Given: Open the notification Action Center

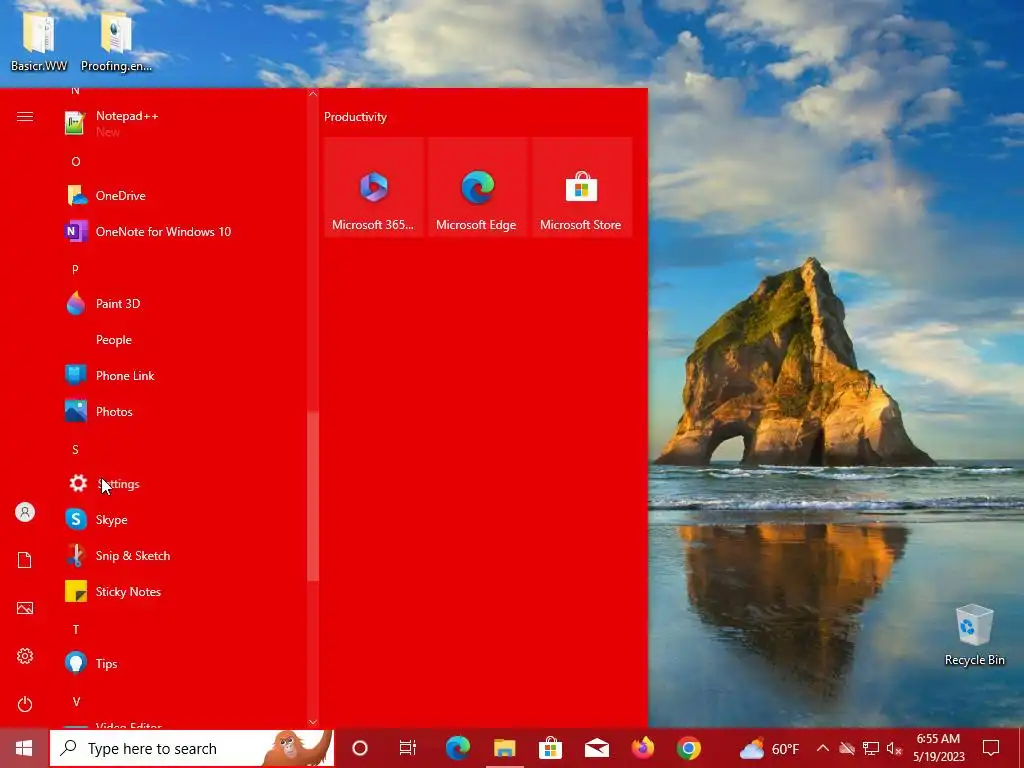Looking at the screenshot, I should (991, 748).
